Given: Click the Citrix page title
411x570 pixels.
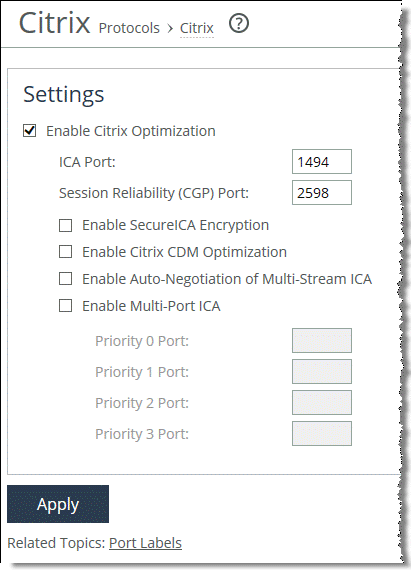Looking at the screenshot, I should [x=55, y=23].
